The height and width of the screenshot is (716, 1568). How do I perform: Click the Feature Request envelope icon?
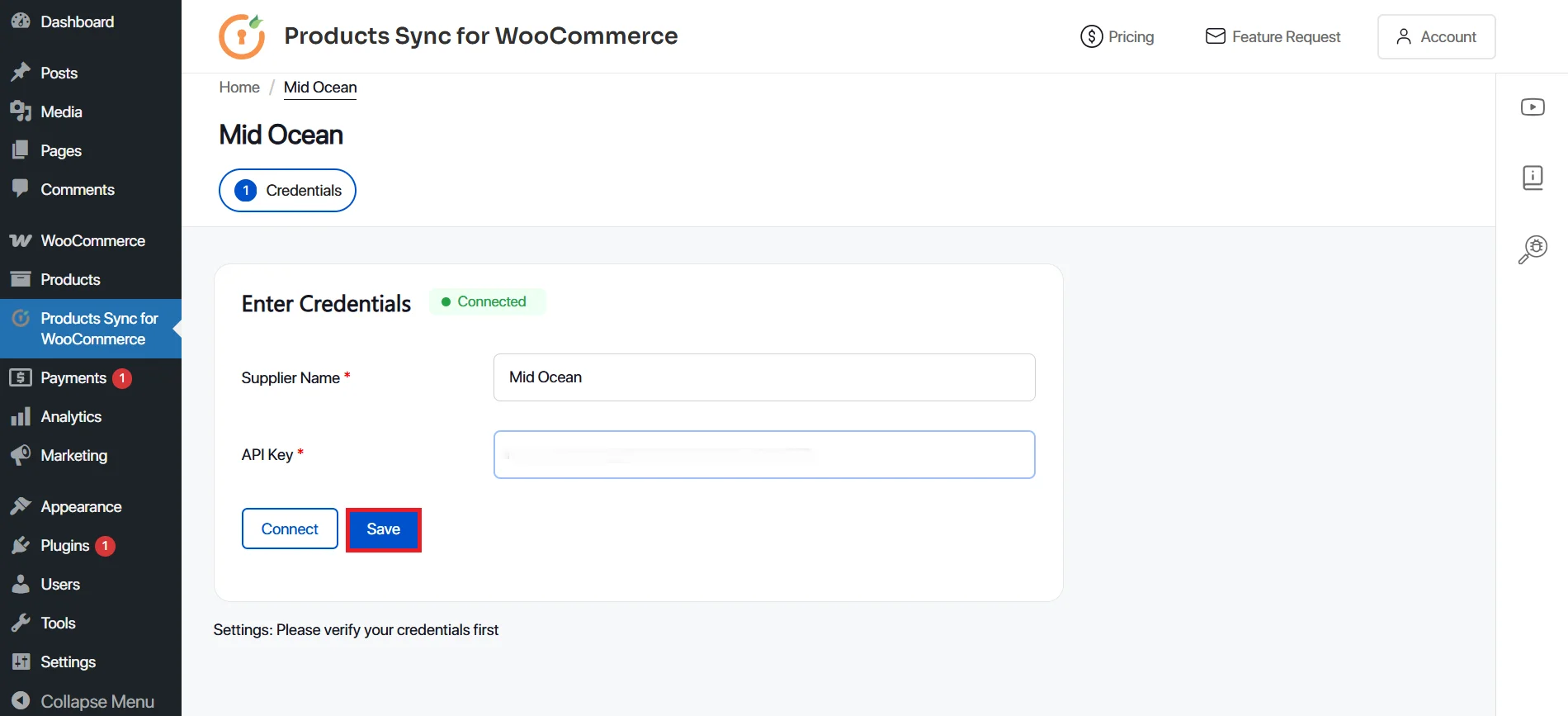point(1215,36)
